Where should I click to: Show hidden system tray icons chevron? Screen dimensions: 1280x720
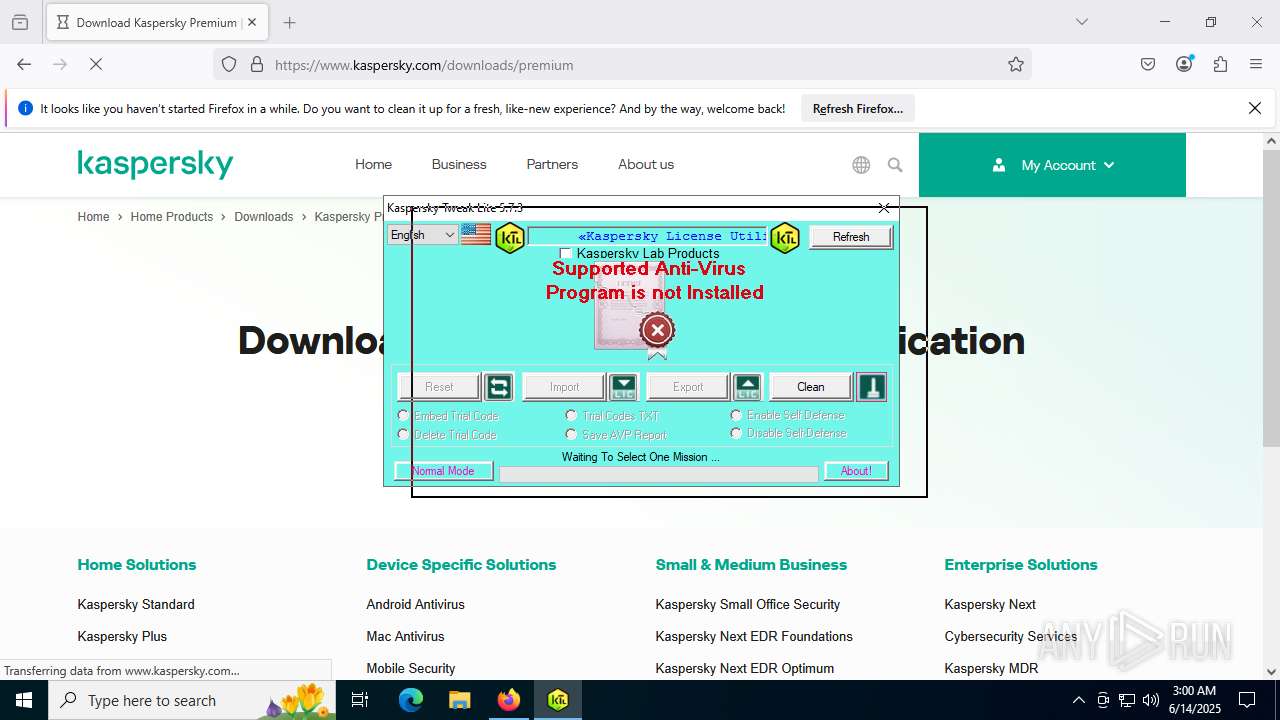[x=1078, y=700]
